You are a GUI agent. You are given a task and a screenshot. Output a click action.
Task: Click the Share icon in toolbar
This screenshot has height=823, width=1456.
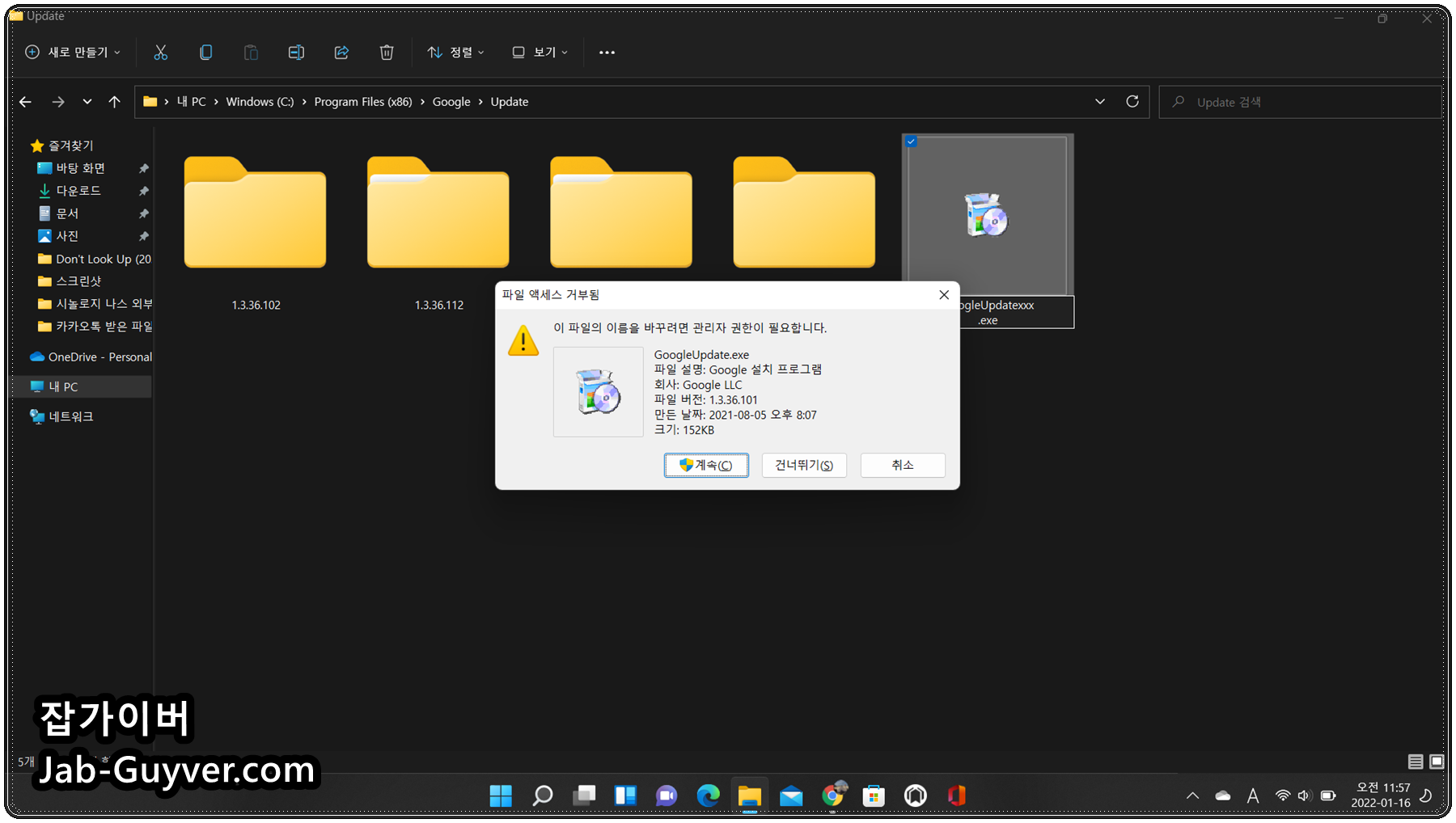pos(341,53)
